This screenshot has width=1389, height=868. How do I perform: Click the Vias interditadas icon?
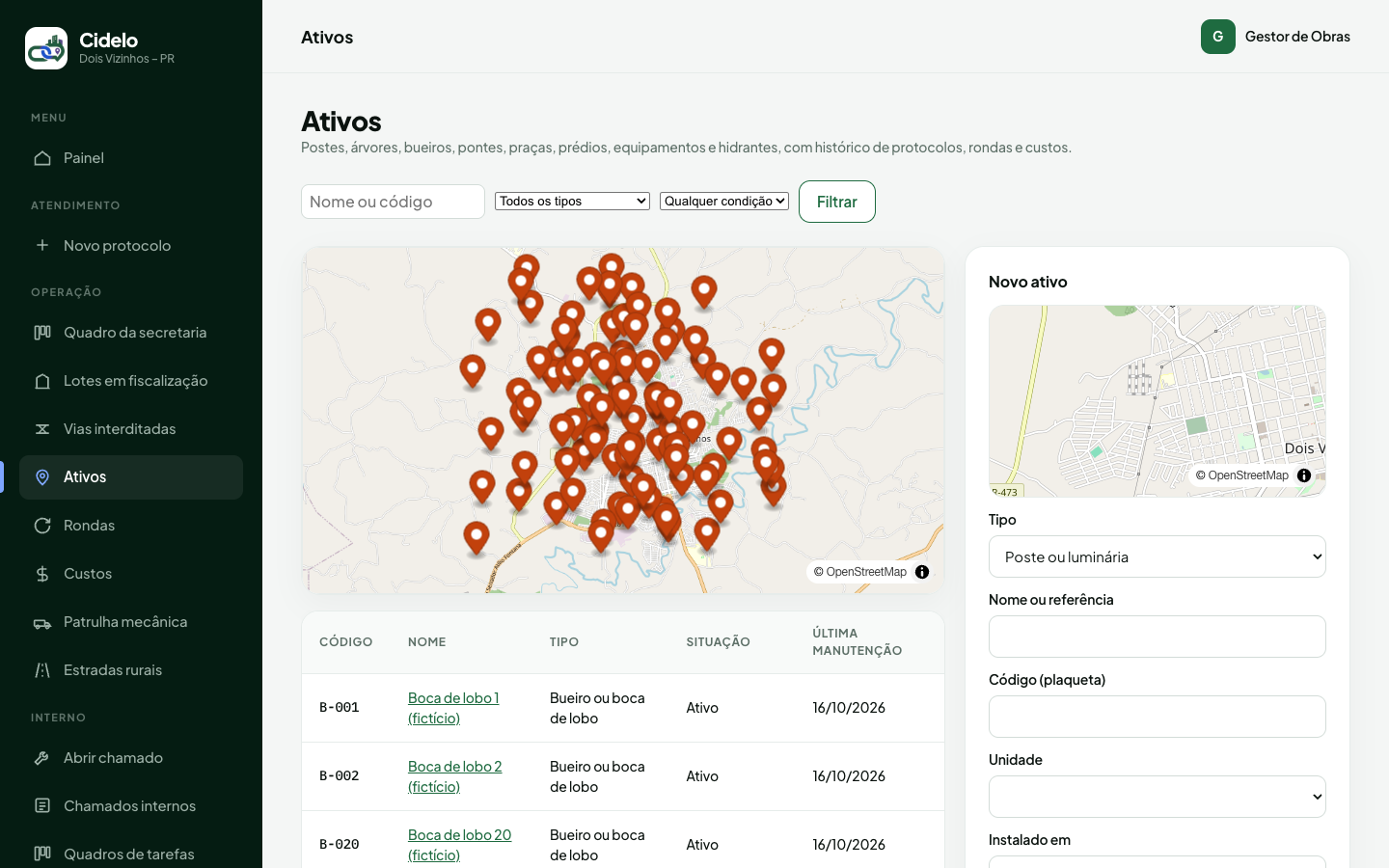click(x=42, y=429)
